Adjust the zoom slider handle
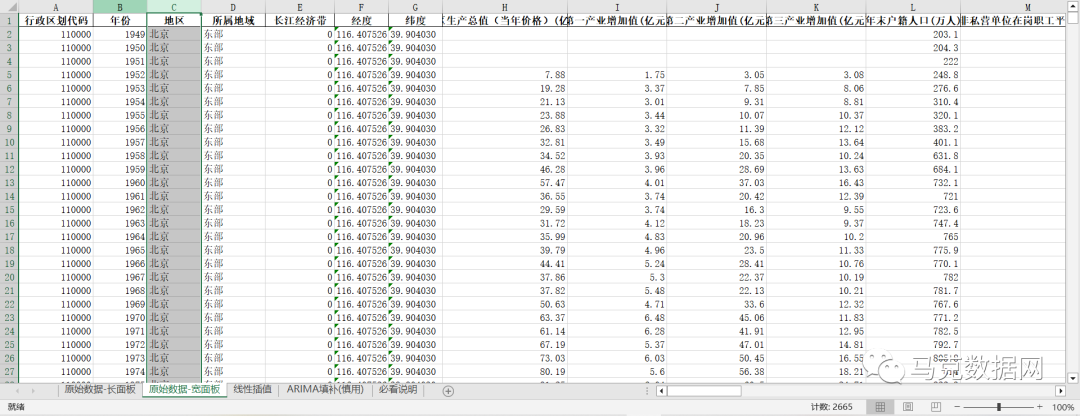This screenshot has height=416, width=1080. pos(999,407)
